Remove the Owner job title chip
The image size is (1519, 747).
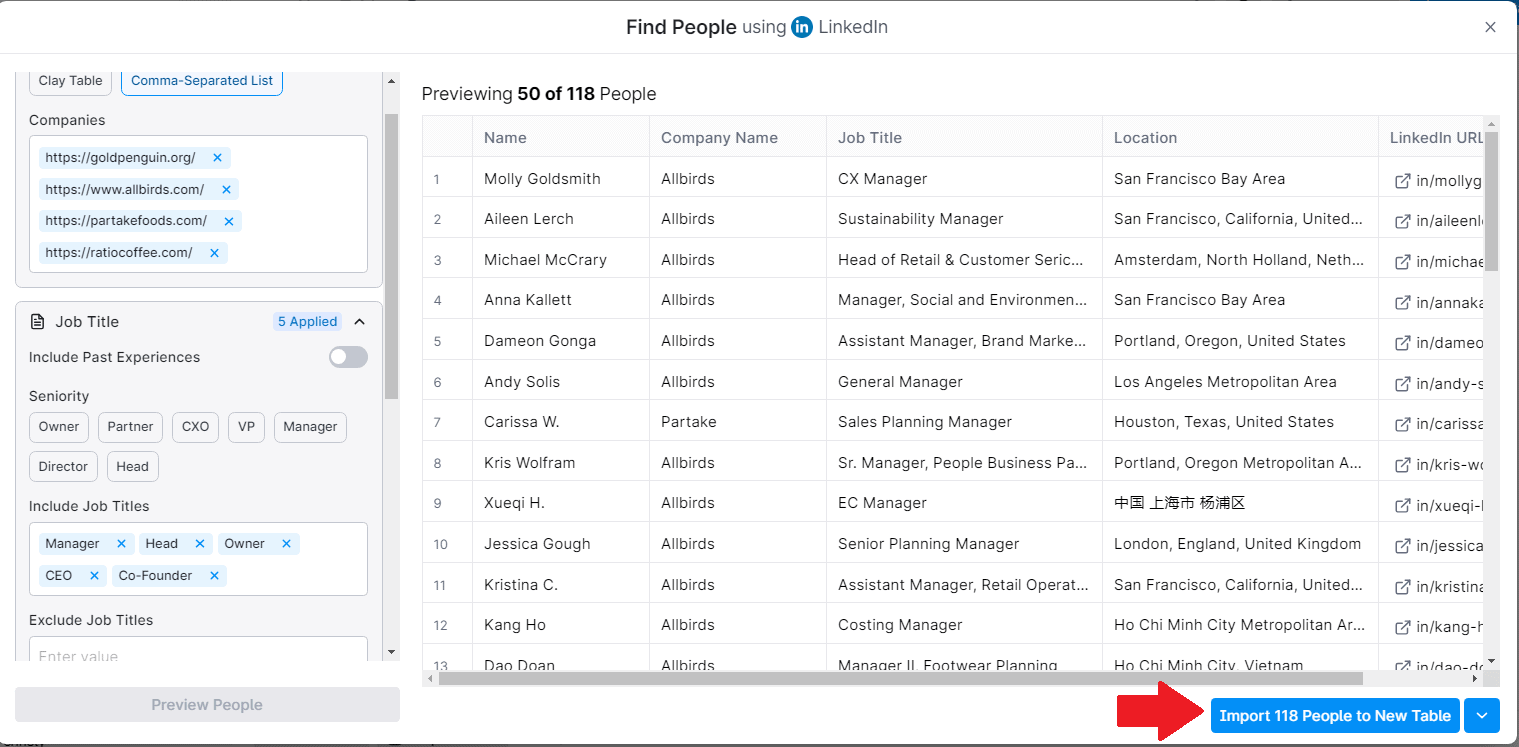[x=286, y=544]
